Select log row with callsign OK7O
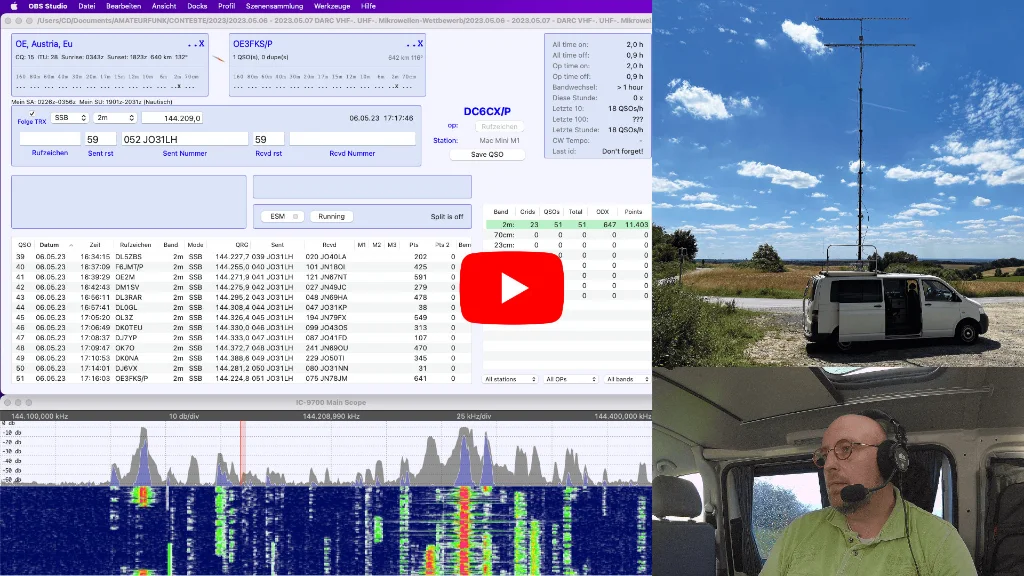The height and width of the screenshot is (576, 1024). (x=242, y=348)
